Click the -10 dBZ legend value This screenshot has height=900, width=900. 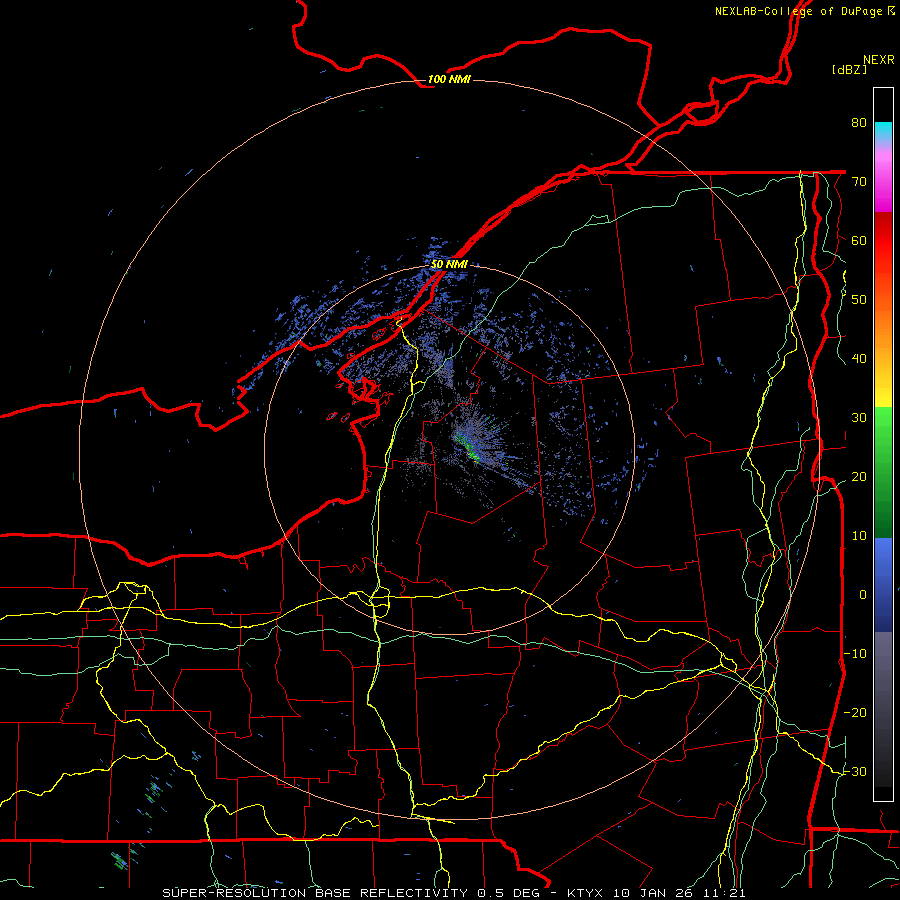pyautogui.click(x=855, y=654)
